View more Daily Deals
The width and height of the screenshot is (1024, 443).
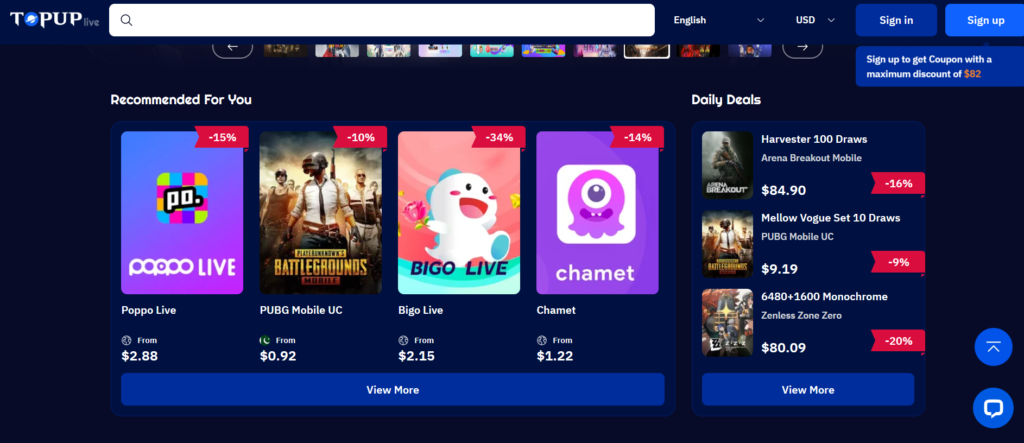[x=808, y=389]
